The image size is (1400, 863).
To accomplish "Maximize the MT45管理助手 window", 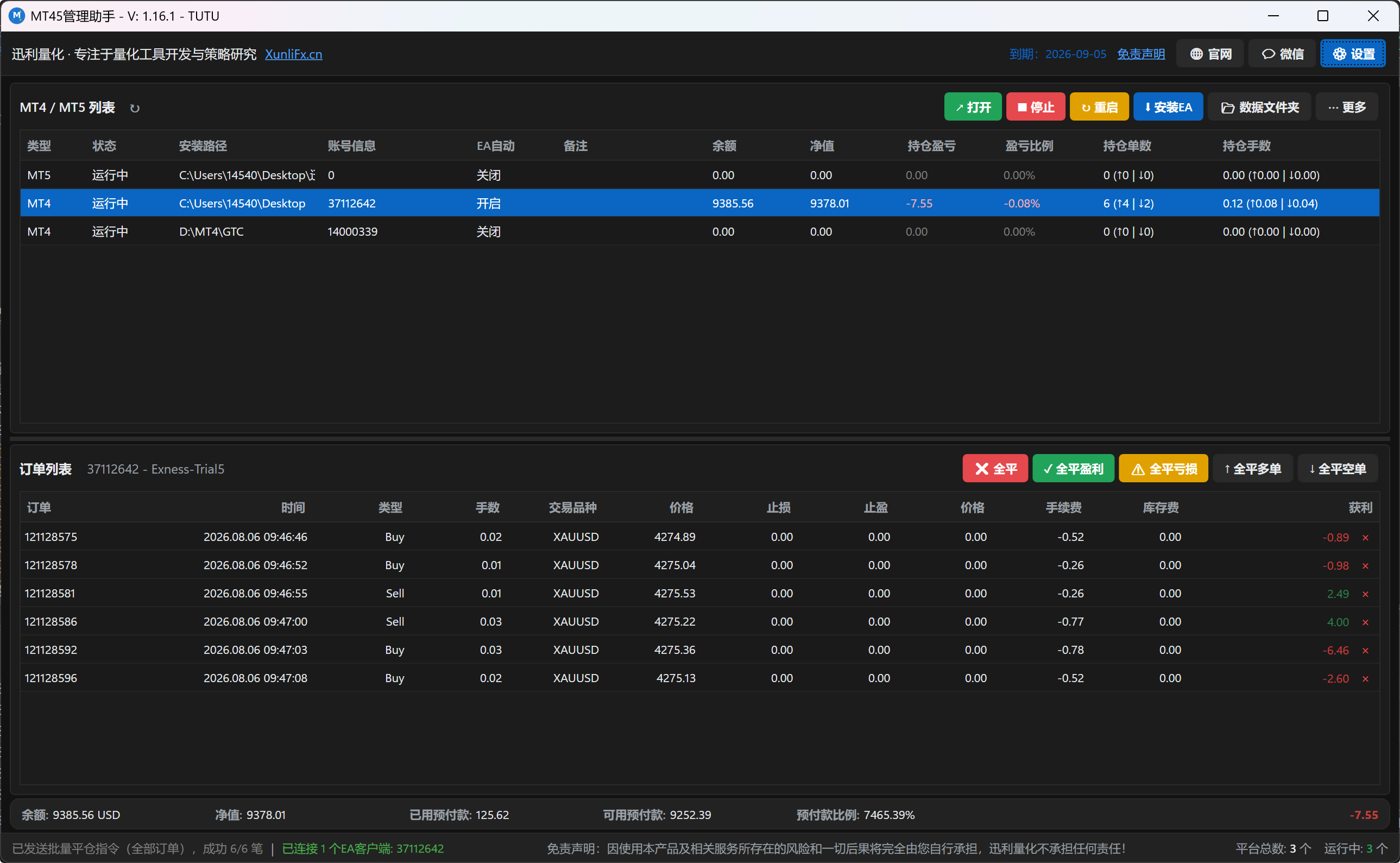I will (x=1322, y=16).
